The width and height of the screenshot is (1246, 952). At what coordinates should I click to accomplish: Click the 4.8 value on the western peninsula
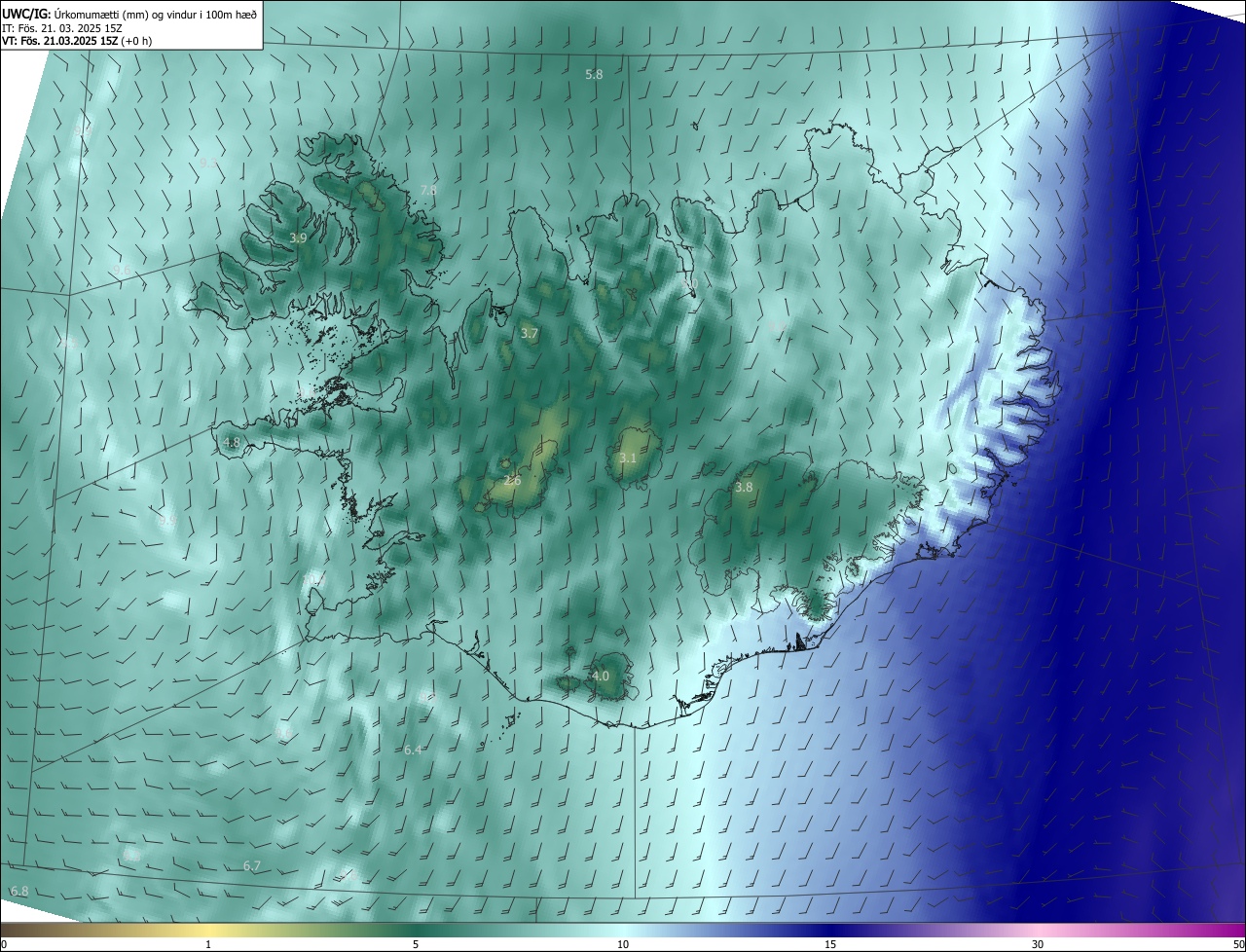232,443
